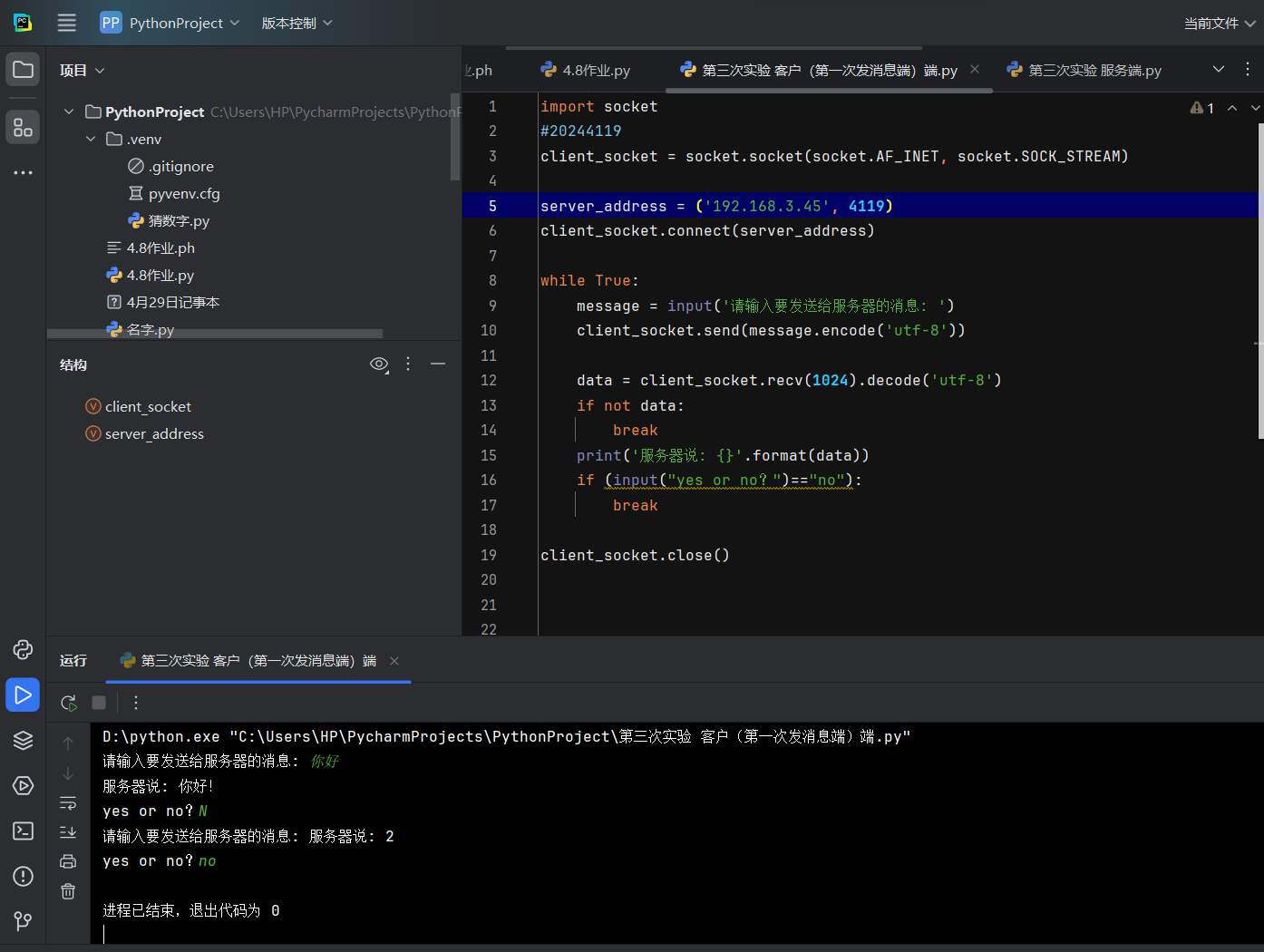This screenshot has width=1264, height=952.
Task: Switch to the 第三次实验 服务端.py tab
Action: [x=1094, y=71]
